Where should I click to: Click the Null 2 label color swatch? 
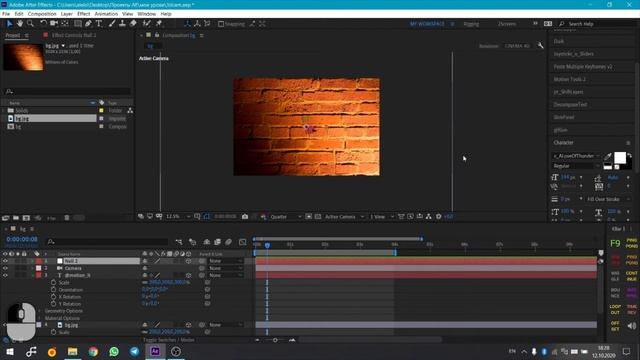(38, 261)
